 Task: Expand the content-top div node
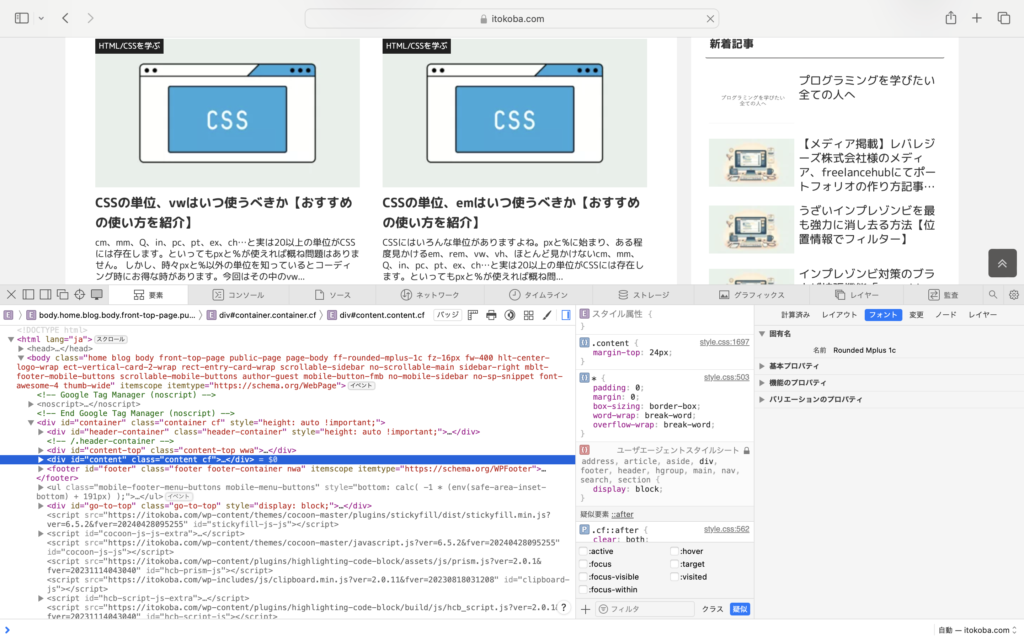point(40,451)
